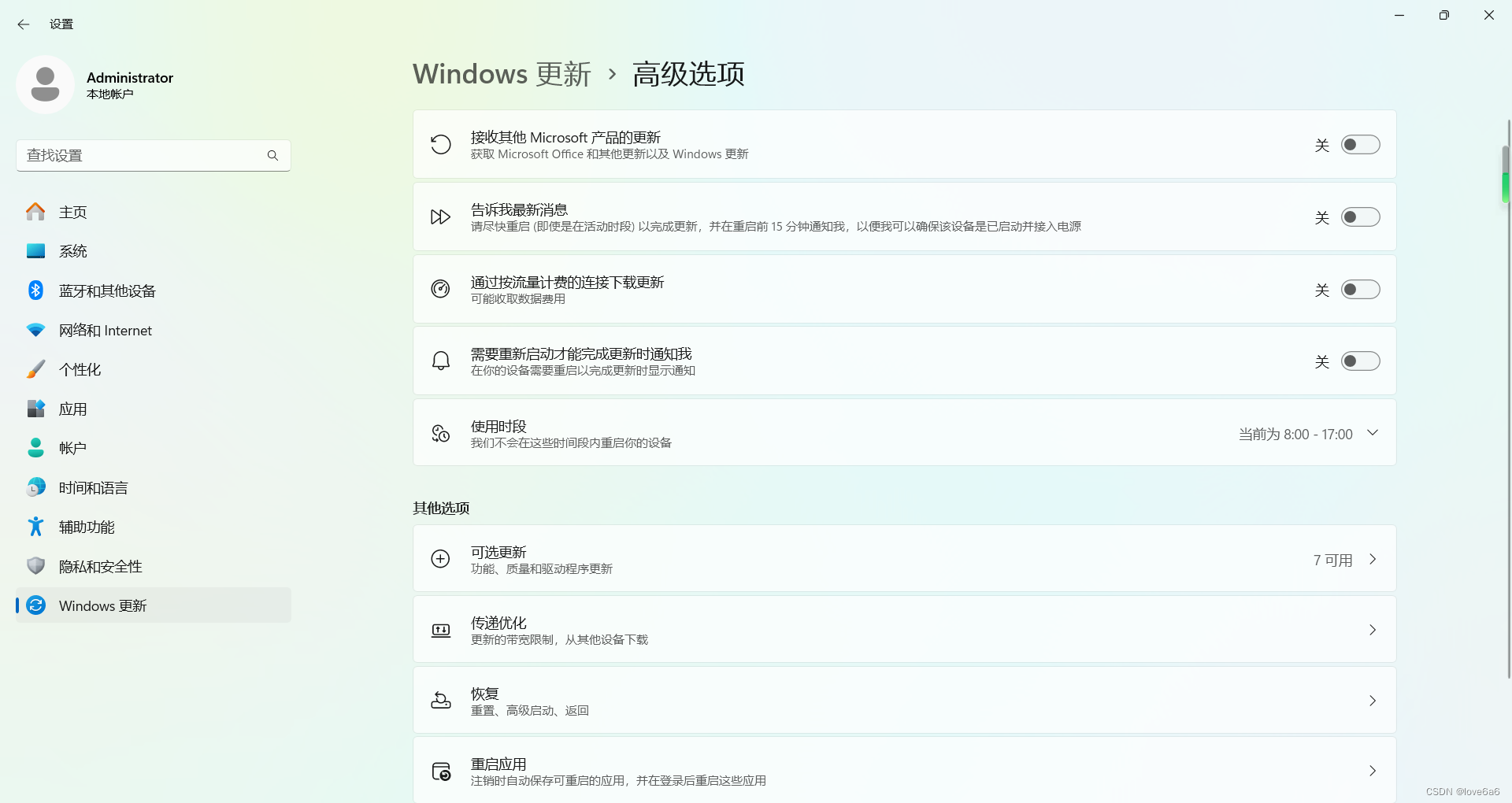Click the plus circle icon beside 可选更新

[x=441, y=559]
